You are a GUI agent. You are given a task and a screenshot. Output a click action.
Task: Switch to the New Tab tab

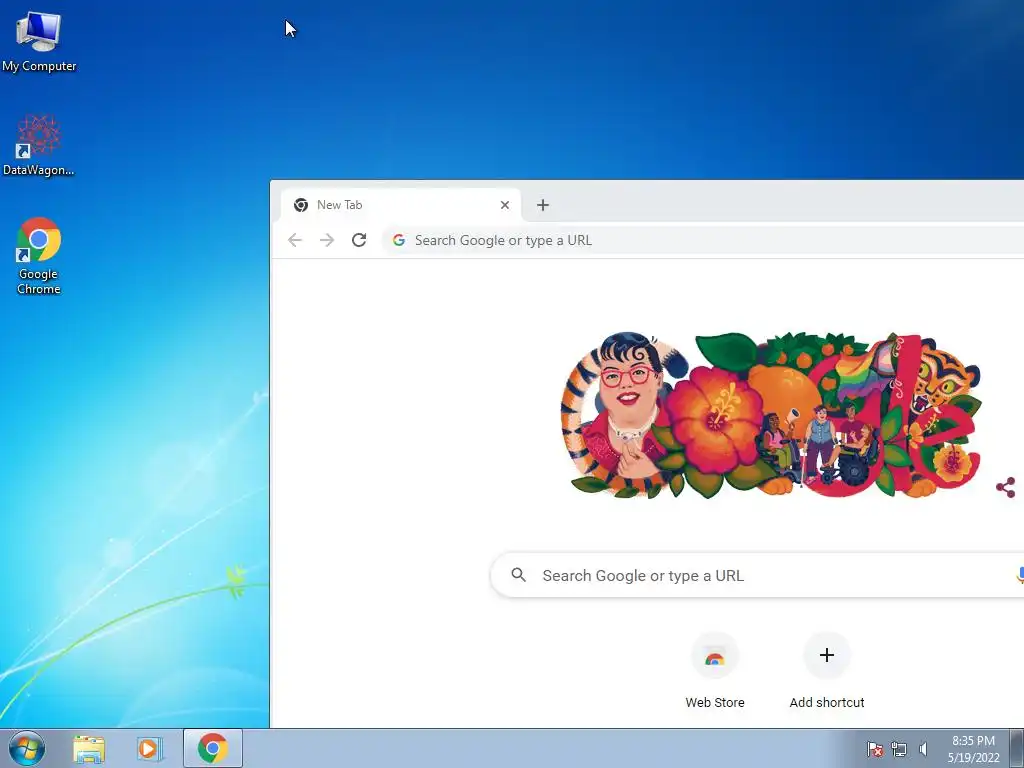[x=401, y=205]
